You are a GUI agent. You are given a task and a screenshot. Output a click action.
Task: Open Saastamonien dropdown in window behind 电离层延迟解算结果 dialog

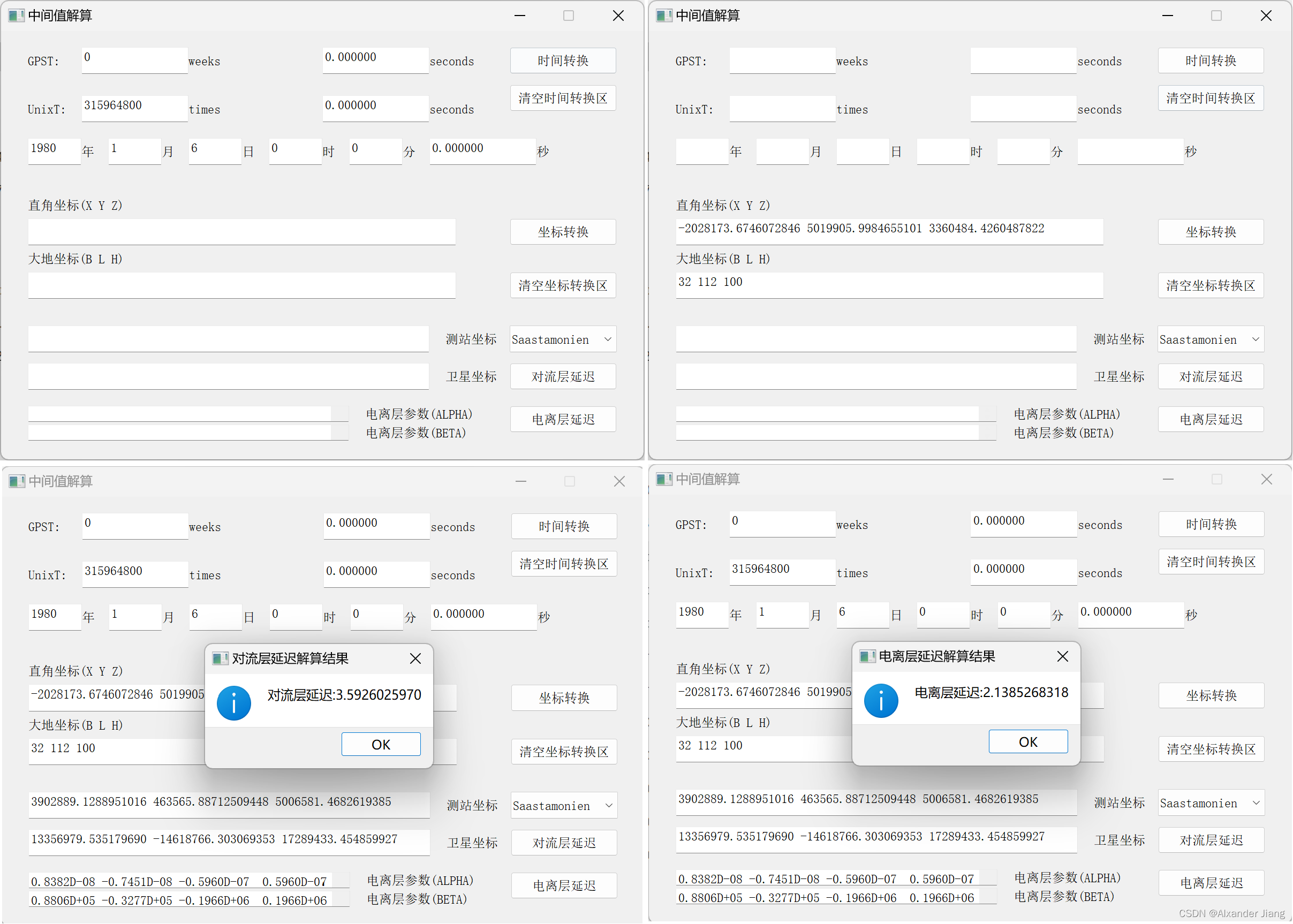[1212, 804]
